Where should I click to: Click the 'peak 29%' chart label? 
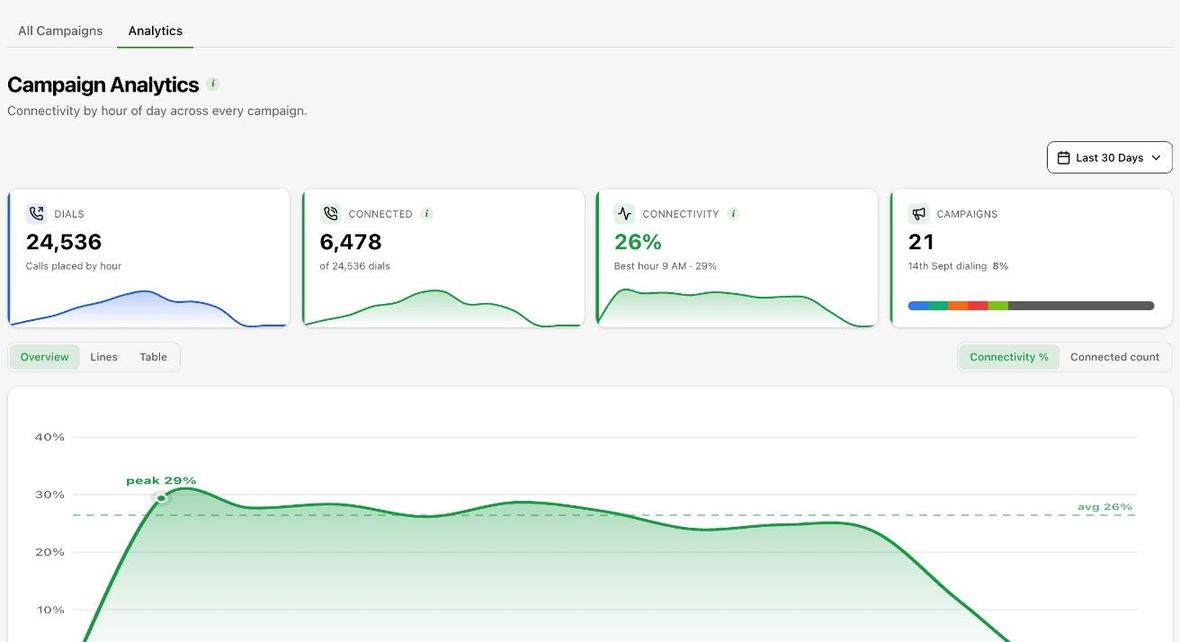pos(161,480)
